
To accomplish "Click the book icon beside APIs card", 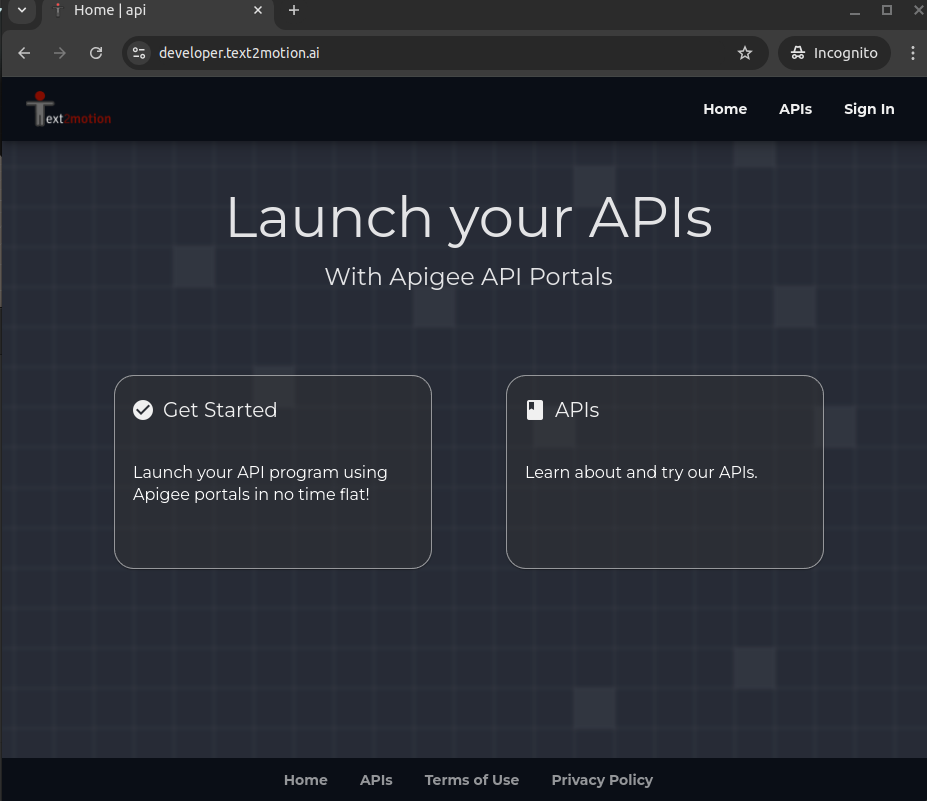I will coord(535,410).
